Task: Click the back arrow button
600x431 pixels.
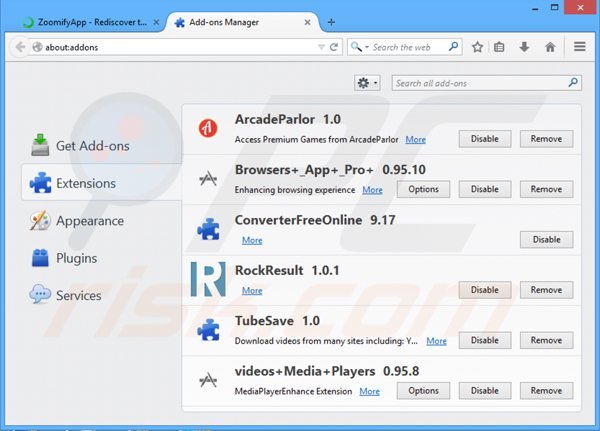Action: [20, 47]
